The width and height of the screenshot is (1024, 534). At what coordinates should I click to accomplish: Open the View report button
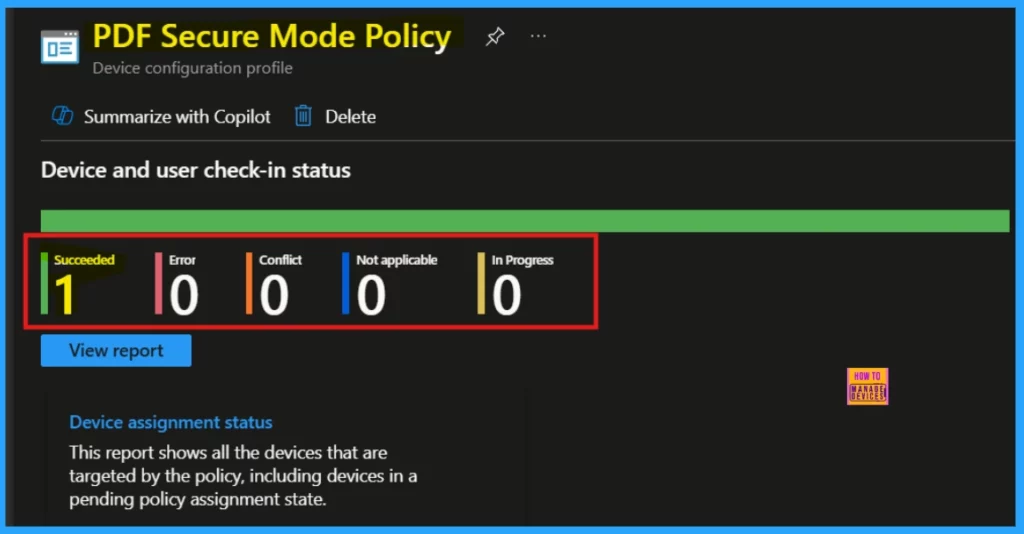(116, 351)
